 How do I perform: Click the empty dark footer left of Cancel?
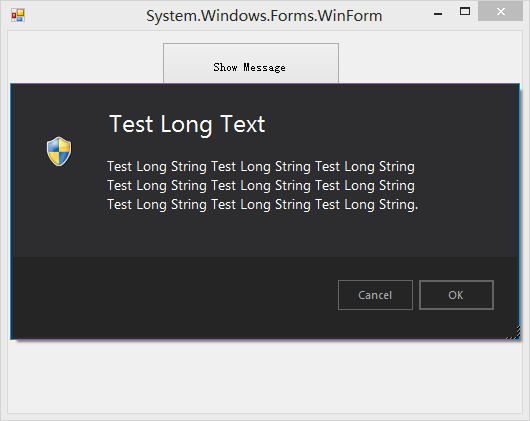tap(169, 297)
